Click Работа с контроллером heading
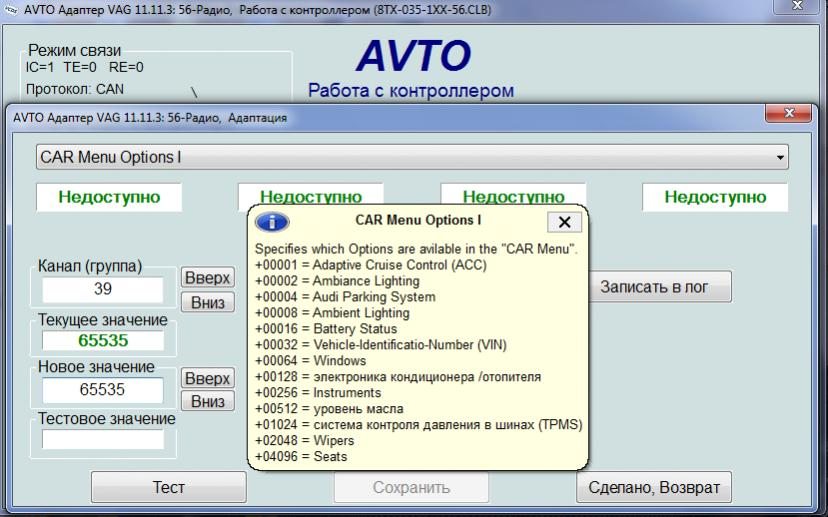This screenshot has width=828, height=517. [x=411, y=90]
